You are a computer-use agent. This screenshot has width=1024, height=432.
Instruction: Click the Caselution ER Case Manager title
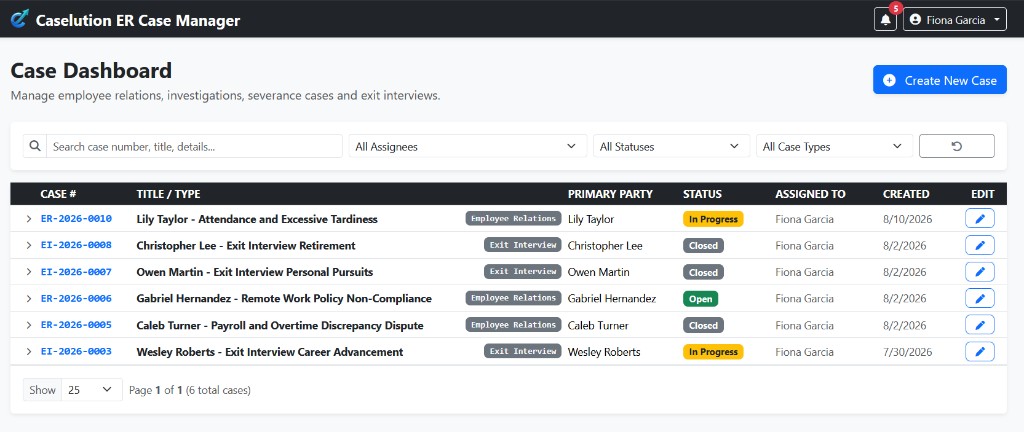[138, 20]
